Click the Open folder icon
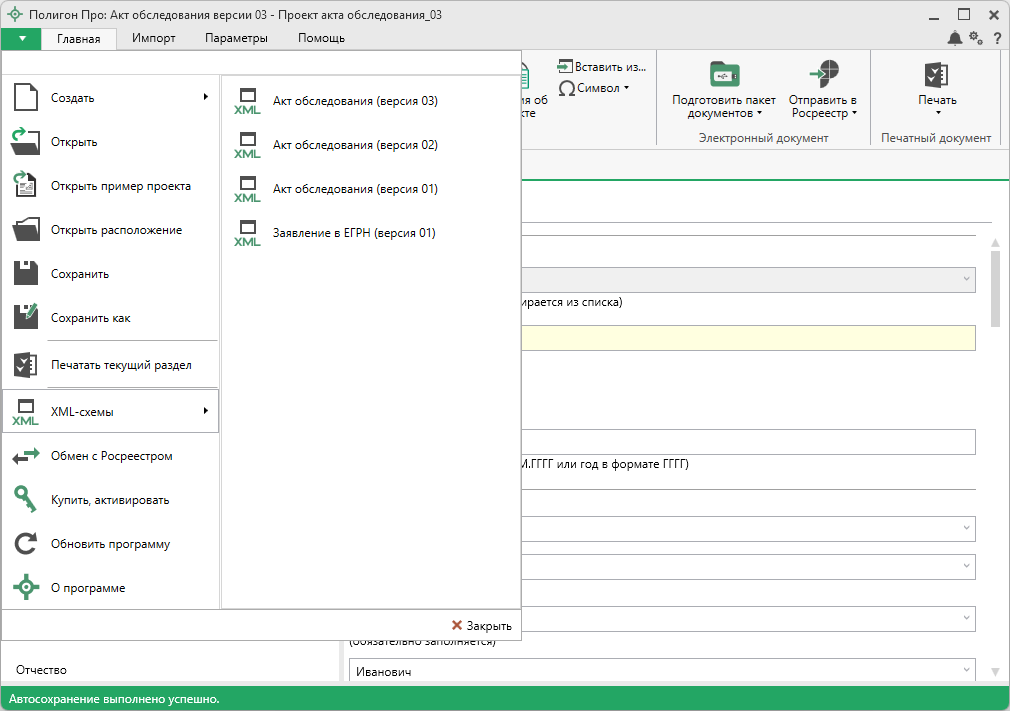 pos(26,142)
